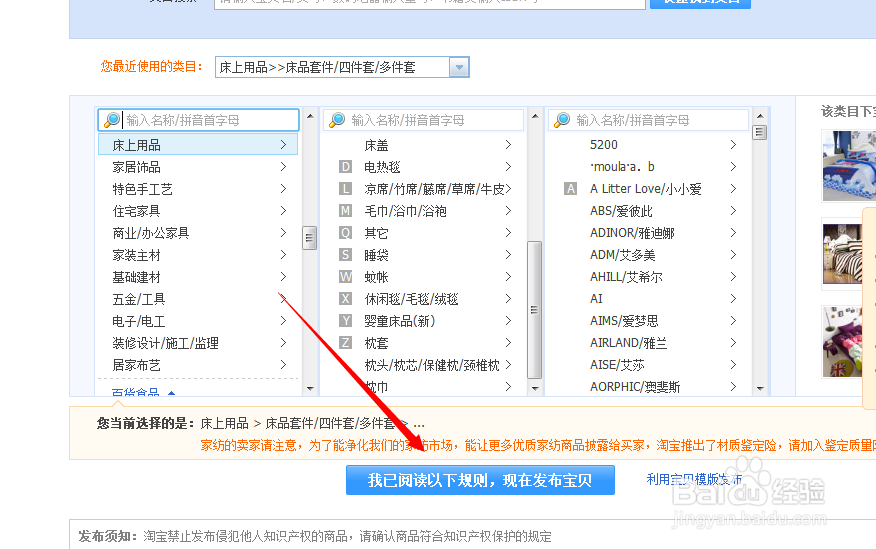Click the blue search button at top
The image size is (876, 549).
tap(700, 3)
